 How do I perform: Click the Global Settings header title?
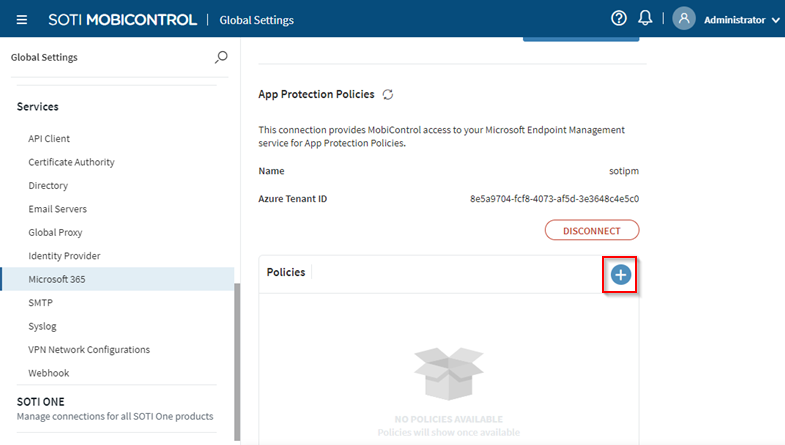(x=256, y=20)
